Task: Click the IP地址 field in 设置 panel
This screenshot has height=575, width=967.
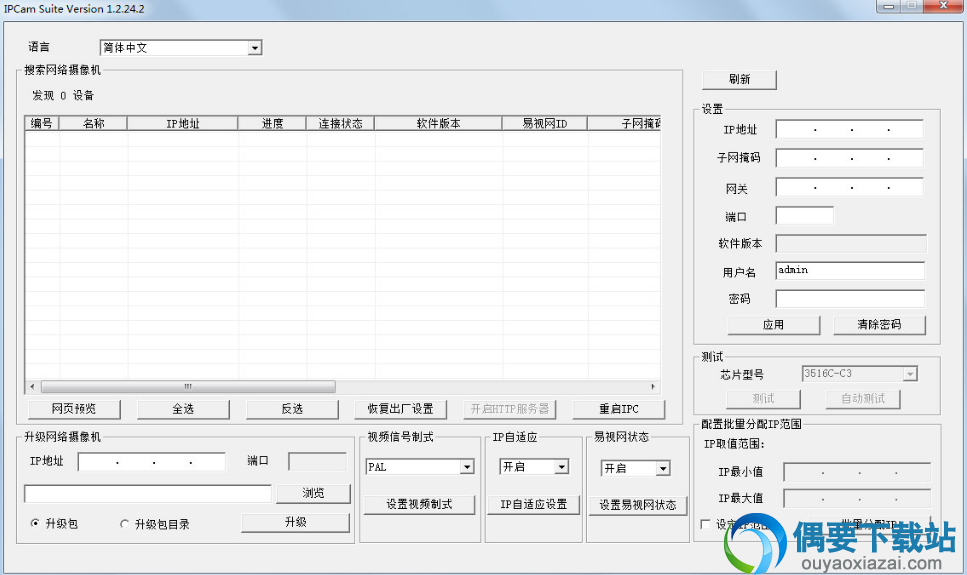Action: 849,130
